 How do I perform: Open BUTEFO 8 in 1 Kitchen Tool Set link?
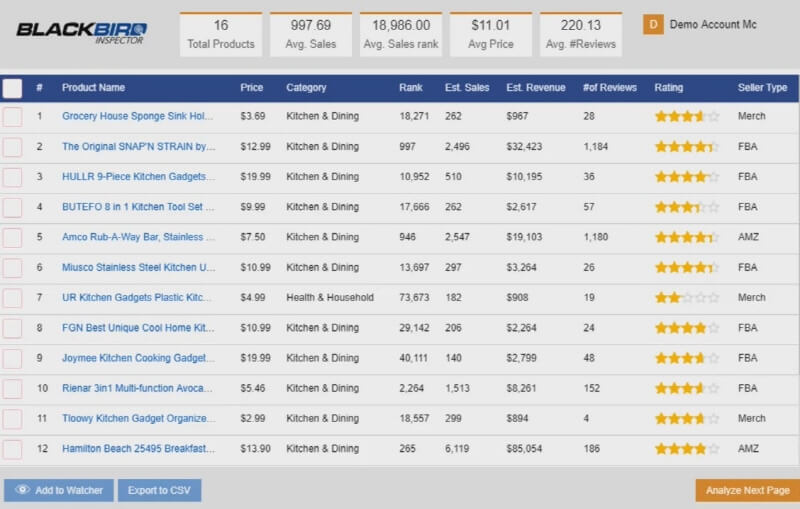pos(138,207)
